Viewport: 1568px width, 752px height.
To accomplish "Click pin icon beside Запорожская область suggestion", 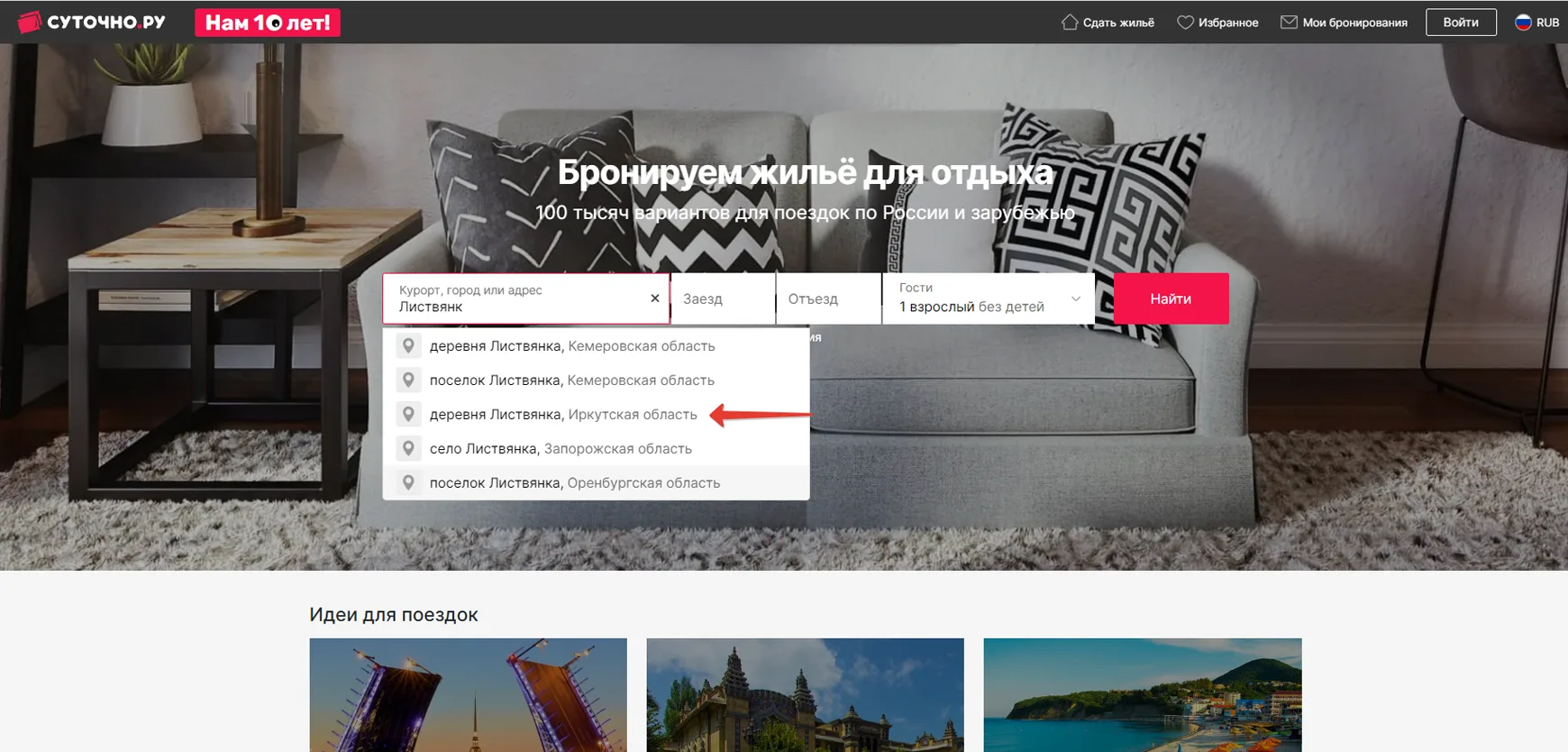I will click(408, 449).
